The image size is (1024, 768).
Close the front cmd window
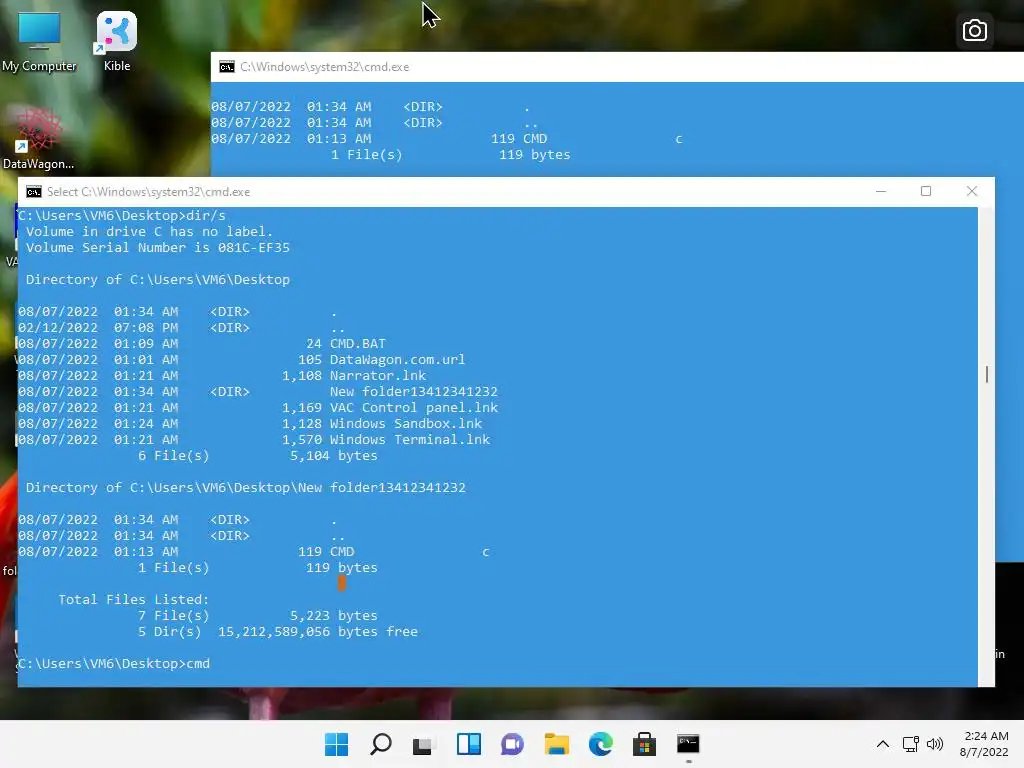(x=972, y=191)
